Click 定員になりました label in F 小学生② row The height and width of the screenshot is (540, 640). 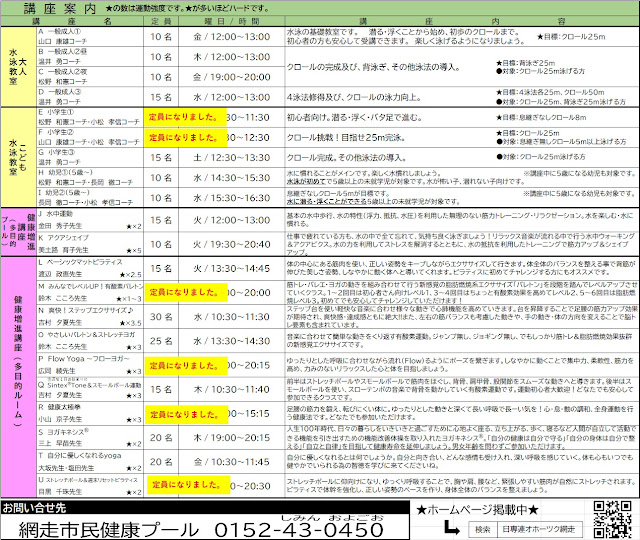[x=185, y=138]
